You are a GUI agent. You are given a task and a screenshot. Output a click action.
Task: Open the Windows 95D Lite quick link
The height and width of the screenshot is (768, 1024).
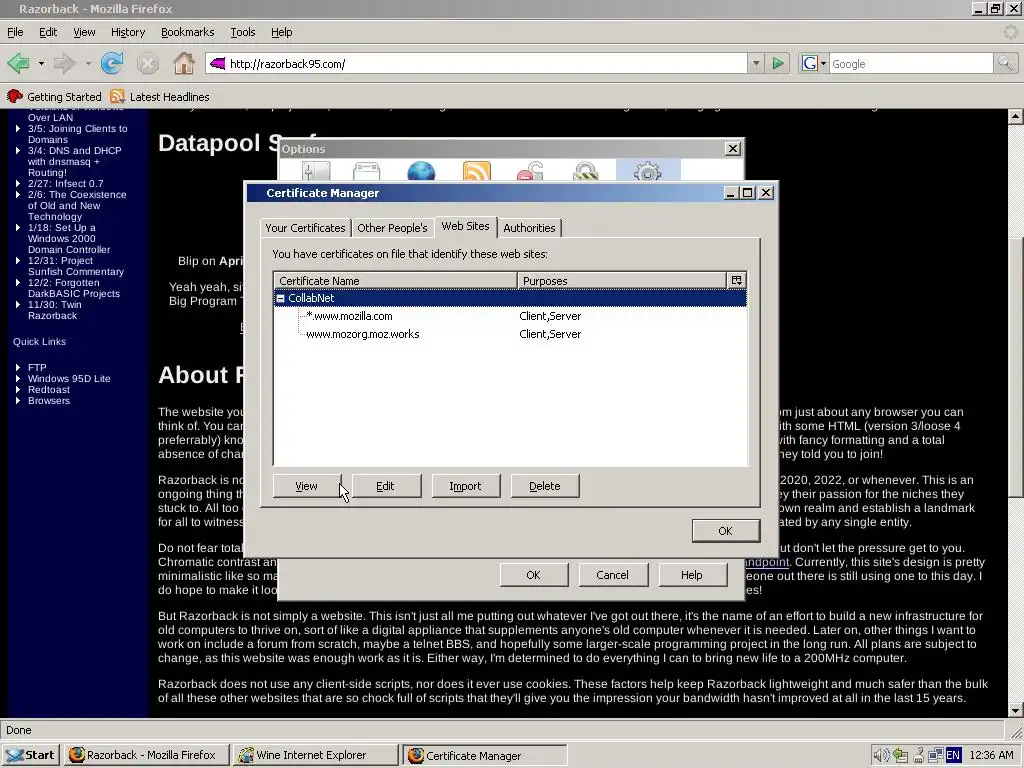[69, 378]
